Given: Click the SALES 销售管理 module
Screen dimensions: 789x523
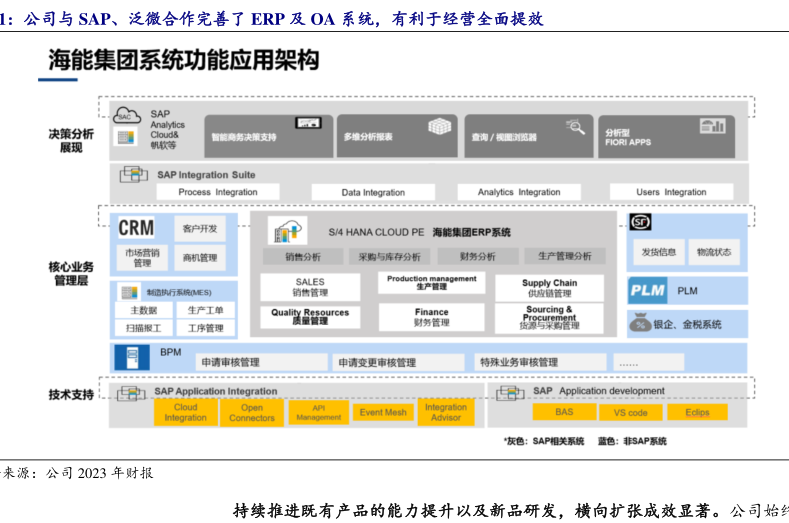Looking at the screenshot, I should pyautogui.click(x=310, y=287).
